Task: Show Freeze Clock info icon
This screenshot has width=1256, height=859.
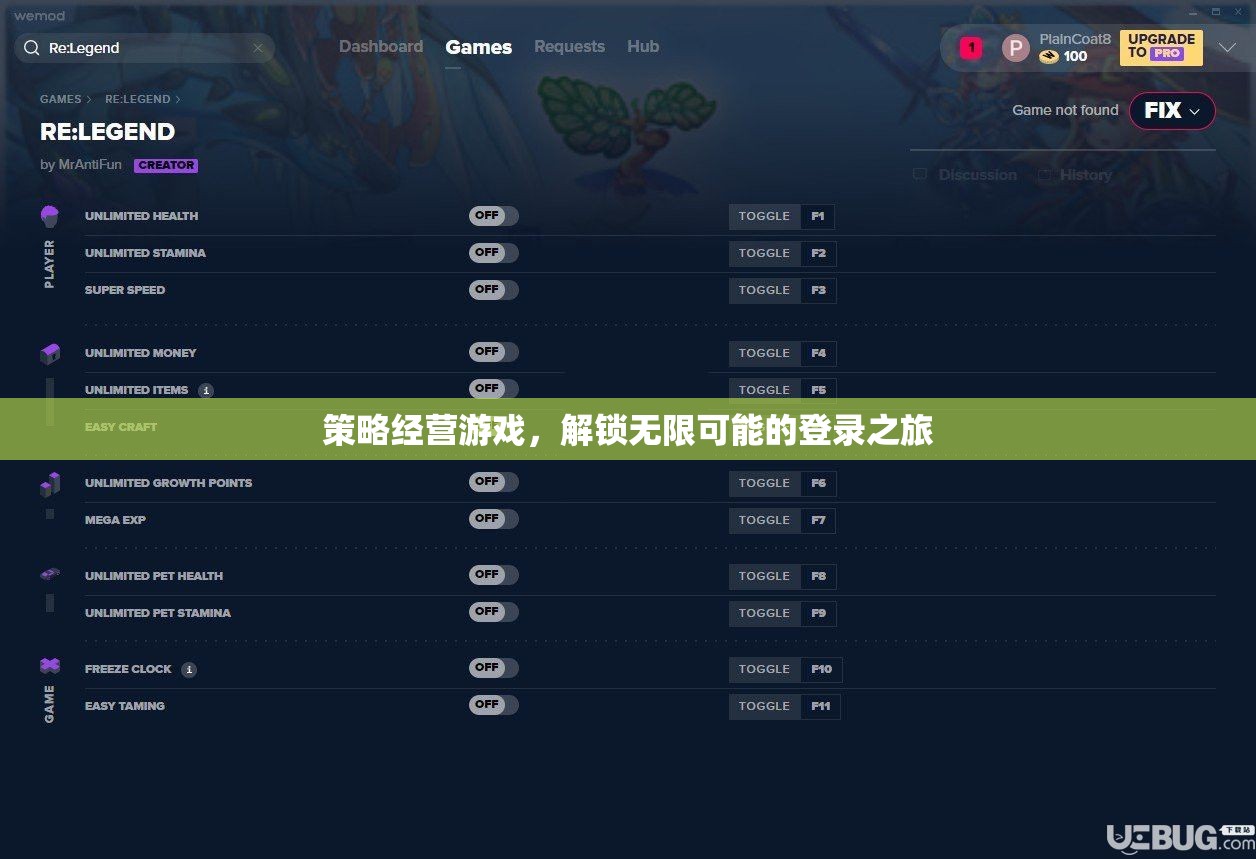Action: tap(189, 670)
